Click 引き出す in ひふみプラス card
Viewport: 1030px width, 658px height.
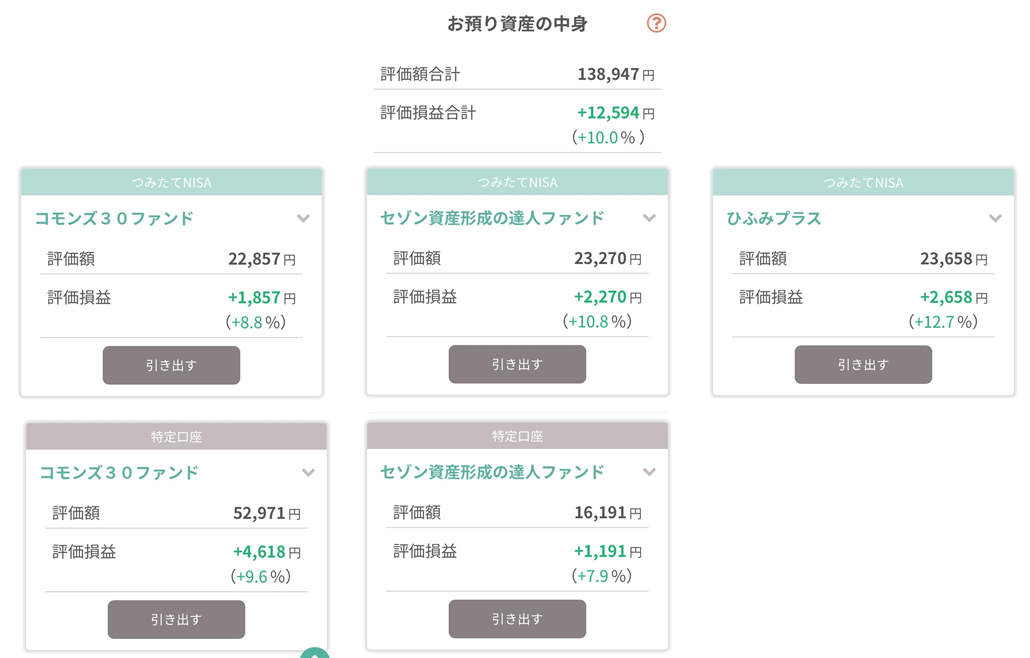click(x=863, y=364)
